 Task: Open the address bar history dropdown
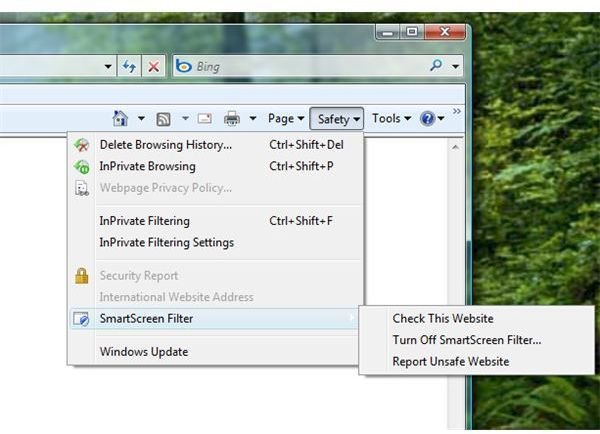[108, 67]
